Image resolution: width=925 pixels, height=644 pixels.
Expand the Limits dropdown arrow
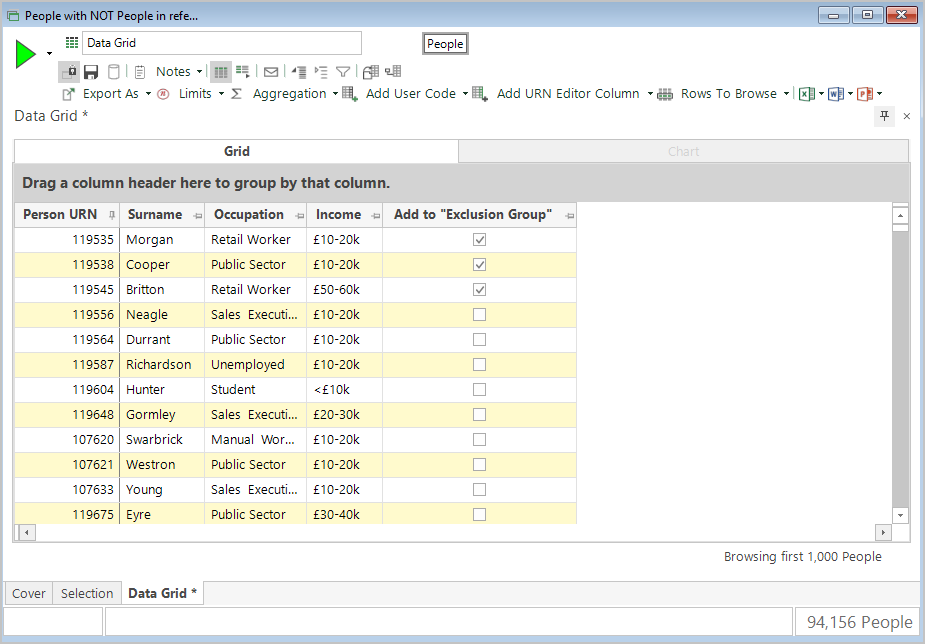[221, 94]
